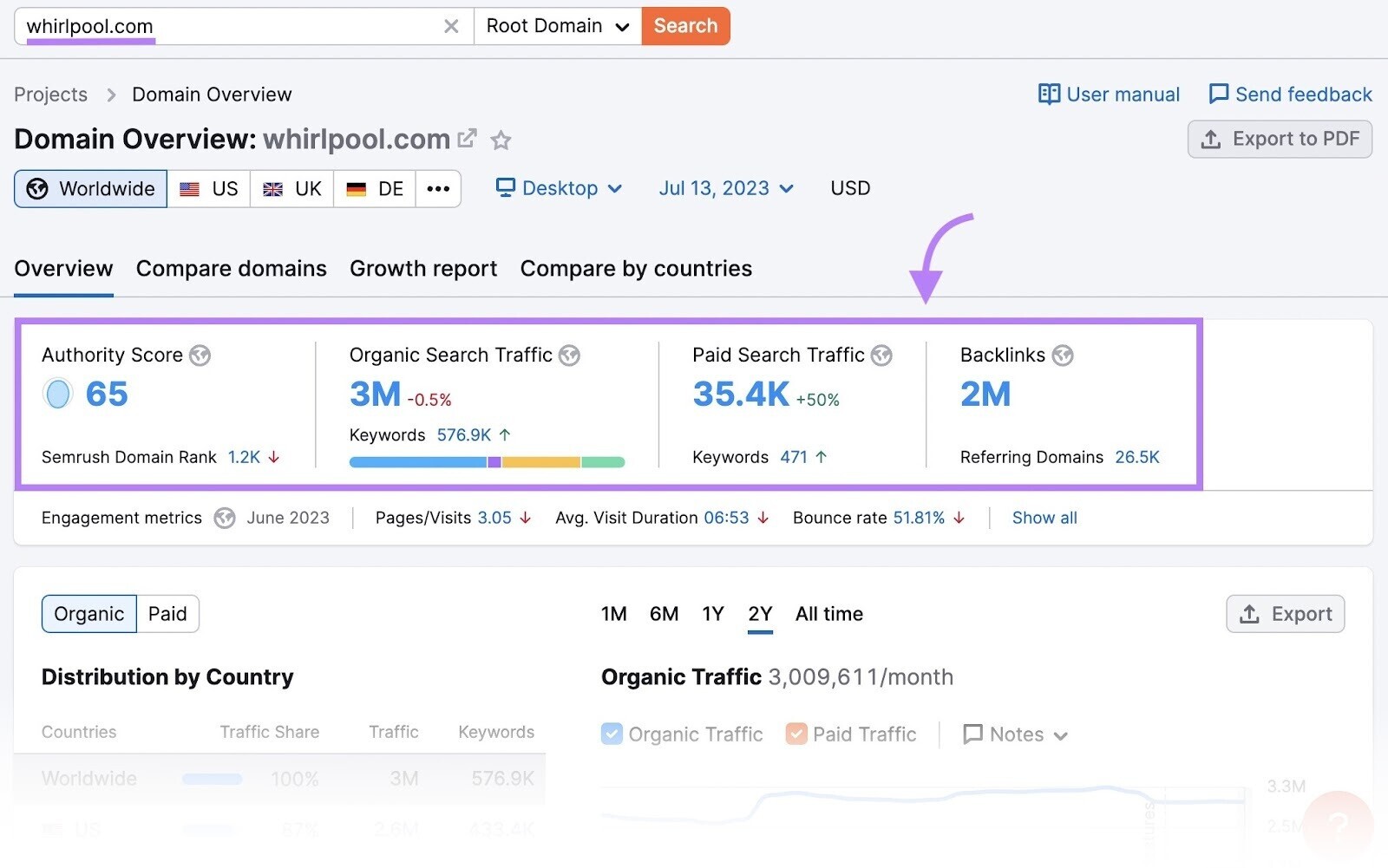Toggle the Organic Traffic checkbox
Viewport: 1388px width, 868px height.
(612, 734)
